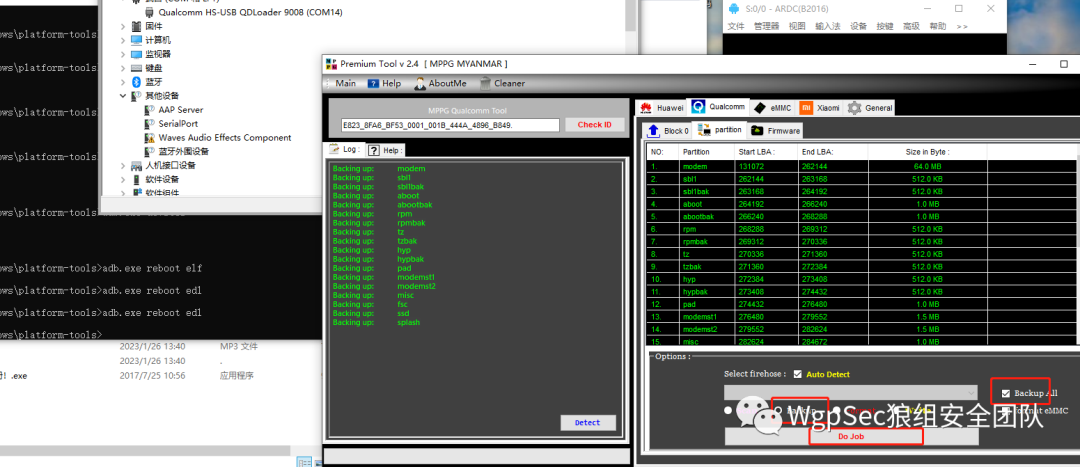
Task: Select the 蓝牙外围设备 tree item
Action: point(183,152)
